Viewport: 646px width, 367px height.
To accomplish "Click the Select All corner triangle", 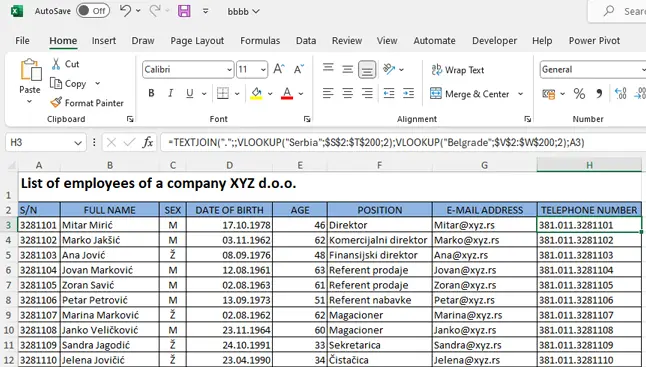I will coord(12,166).
